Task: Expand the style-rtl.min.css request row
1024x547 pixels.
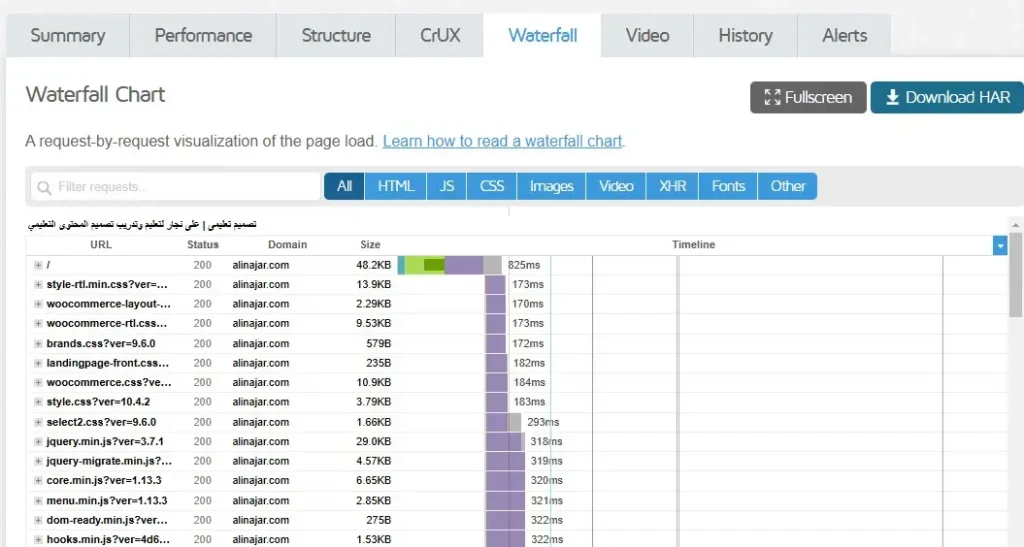Action: [x=38, y=285]
